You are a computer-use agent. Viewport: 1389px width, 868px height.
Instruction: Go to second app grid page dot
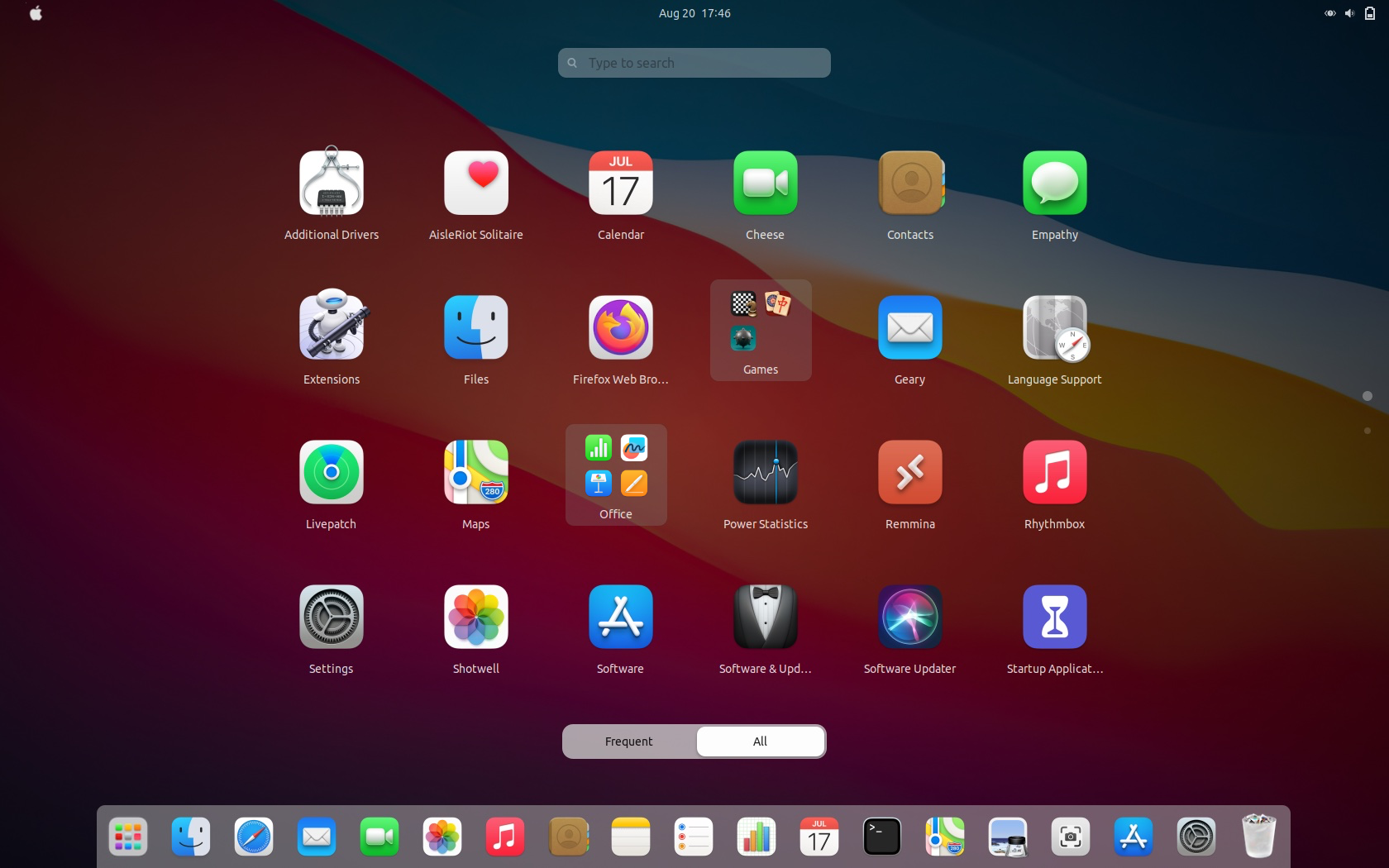click(1368, 431)
